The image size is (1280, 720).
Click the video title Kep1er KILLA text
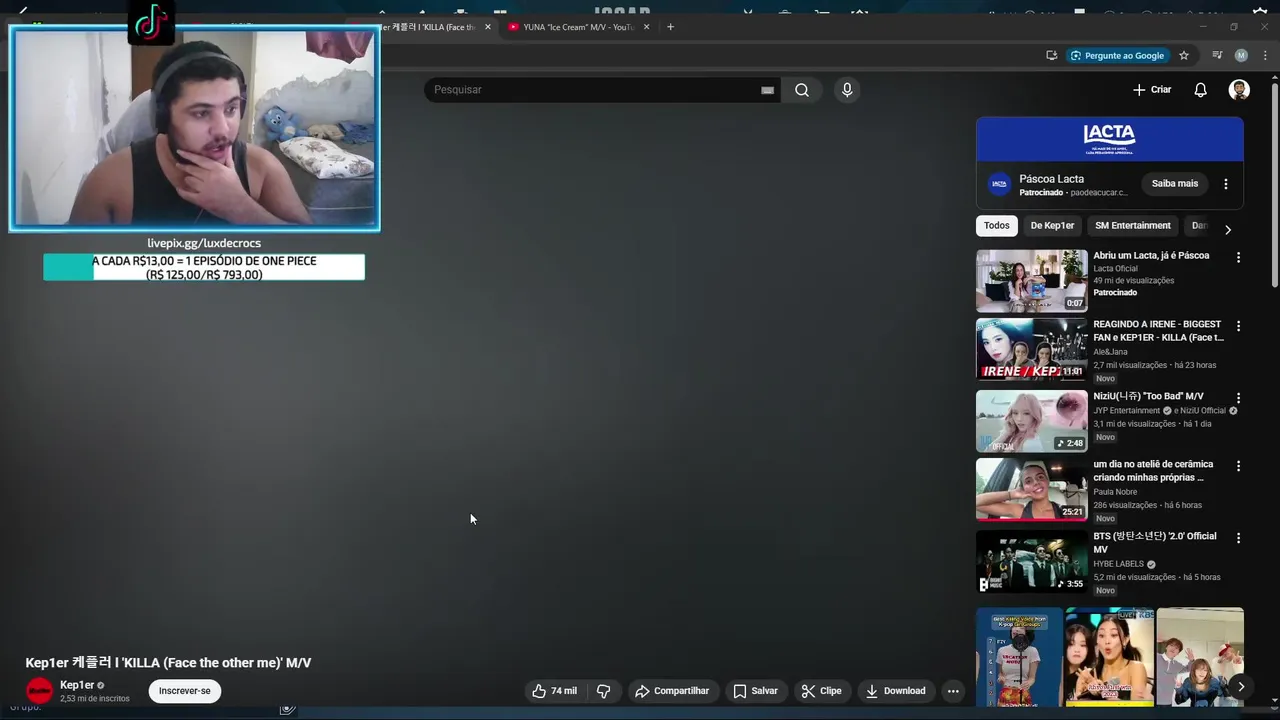tap(168, 663)
